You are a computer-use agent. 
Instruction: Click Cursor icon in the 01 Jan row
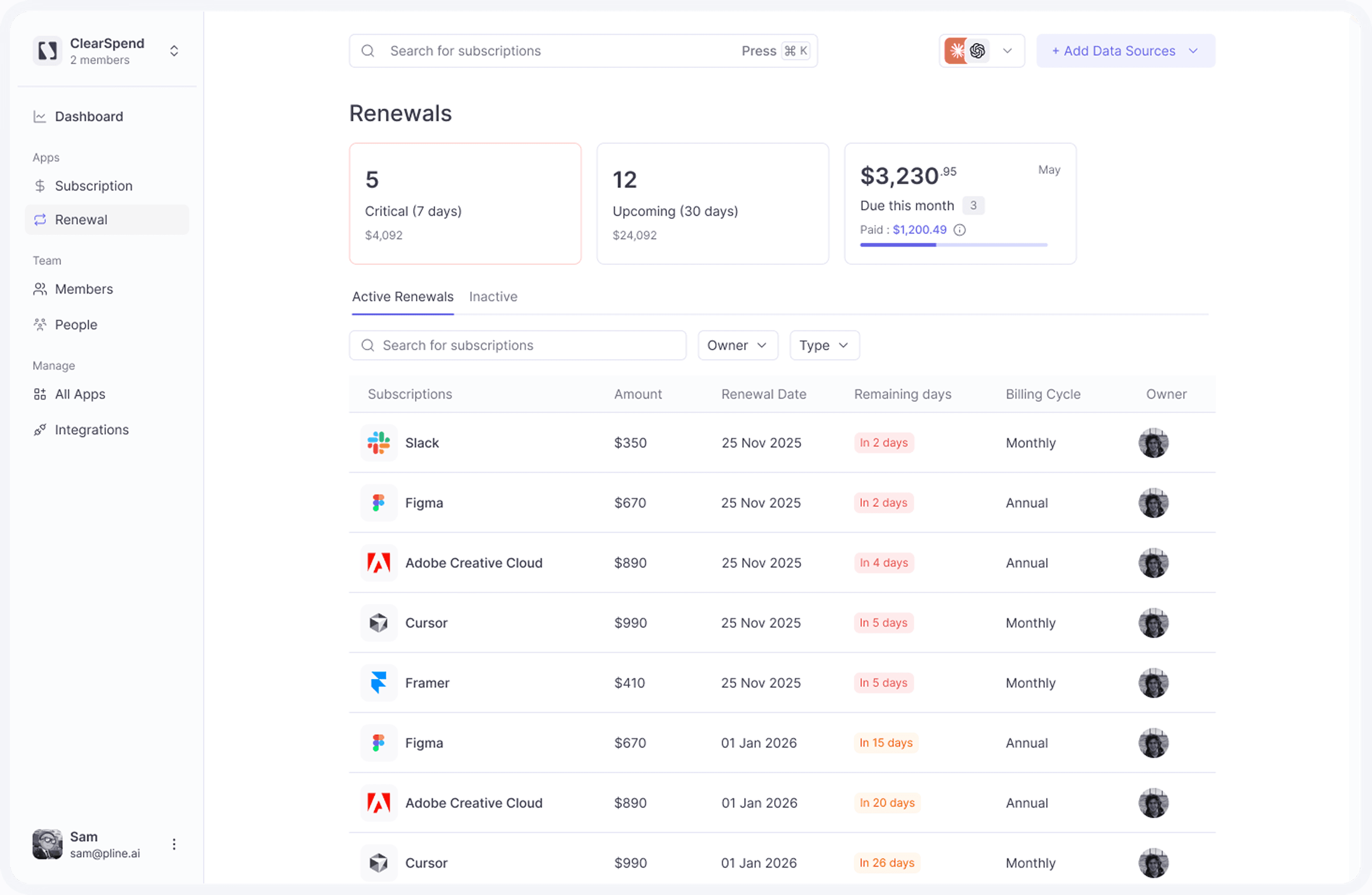pos(379,863)
